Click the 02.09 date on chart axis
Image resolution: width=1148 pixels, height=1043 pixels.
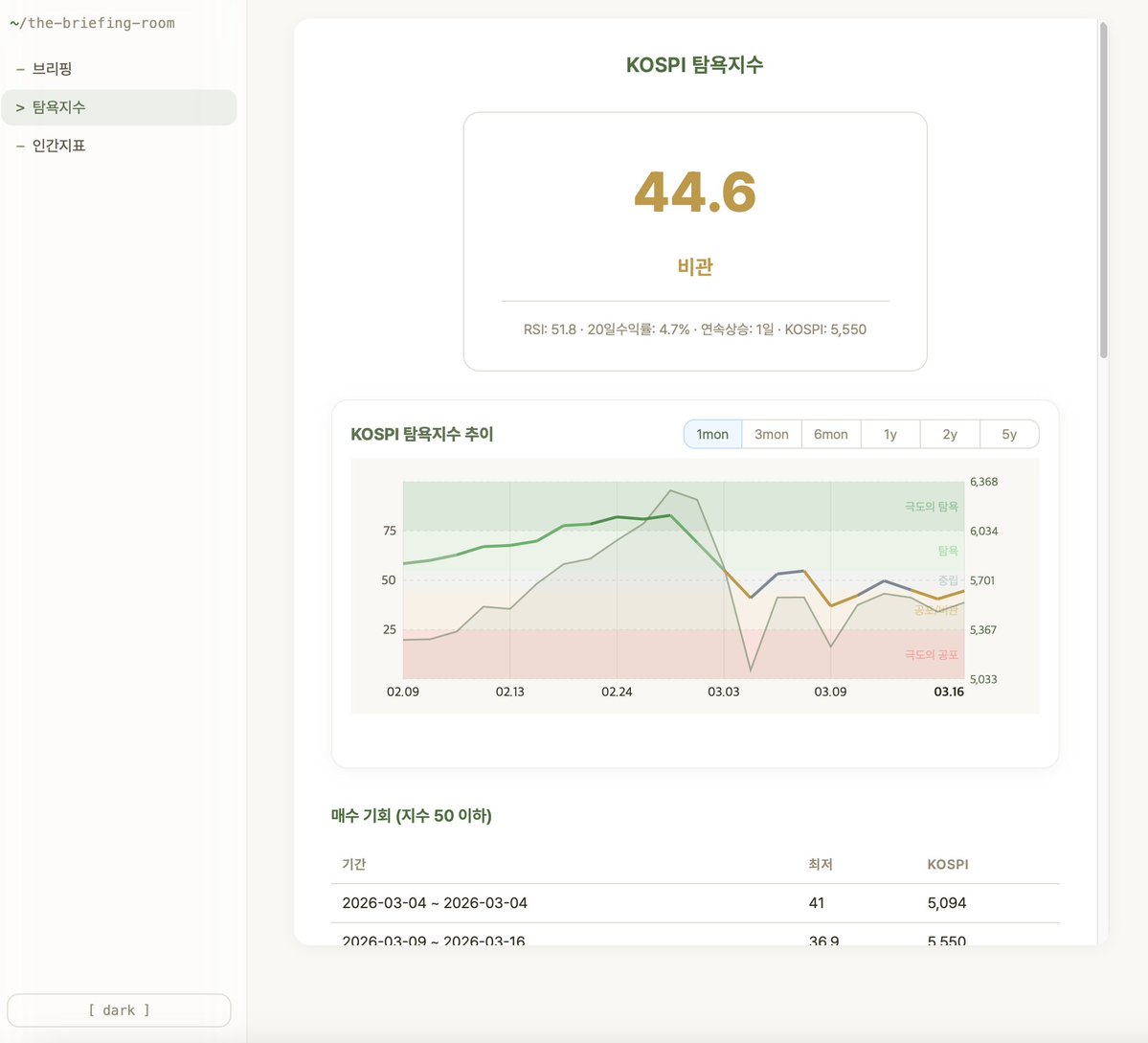coord(403,692)
